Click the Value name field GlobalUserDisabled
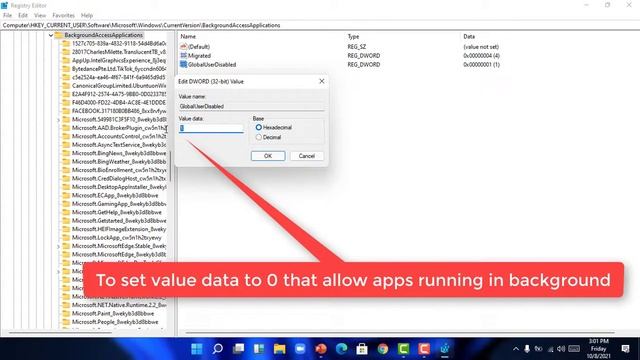 click(x=252, y=106)
